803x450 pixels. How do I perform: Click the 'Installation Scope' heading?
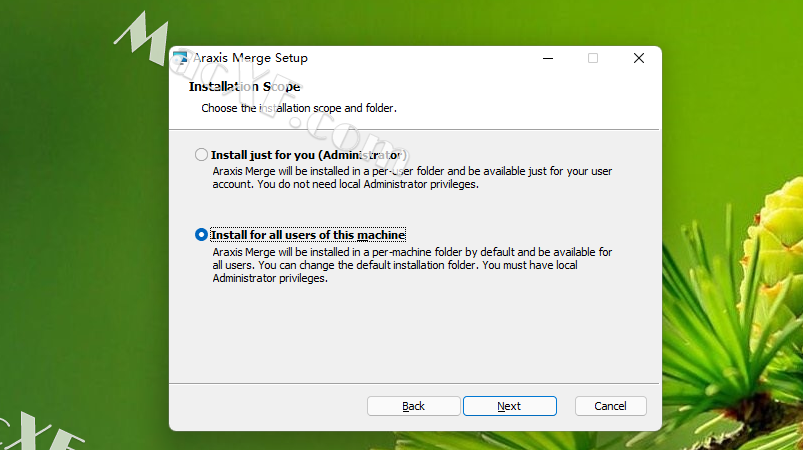(244, 87)
